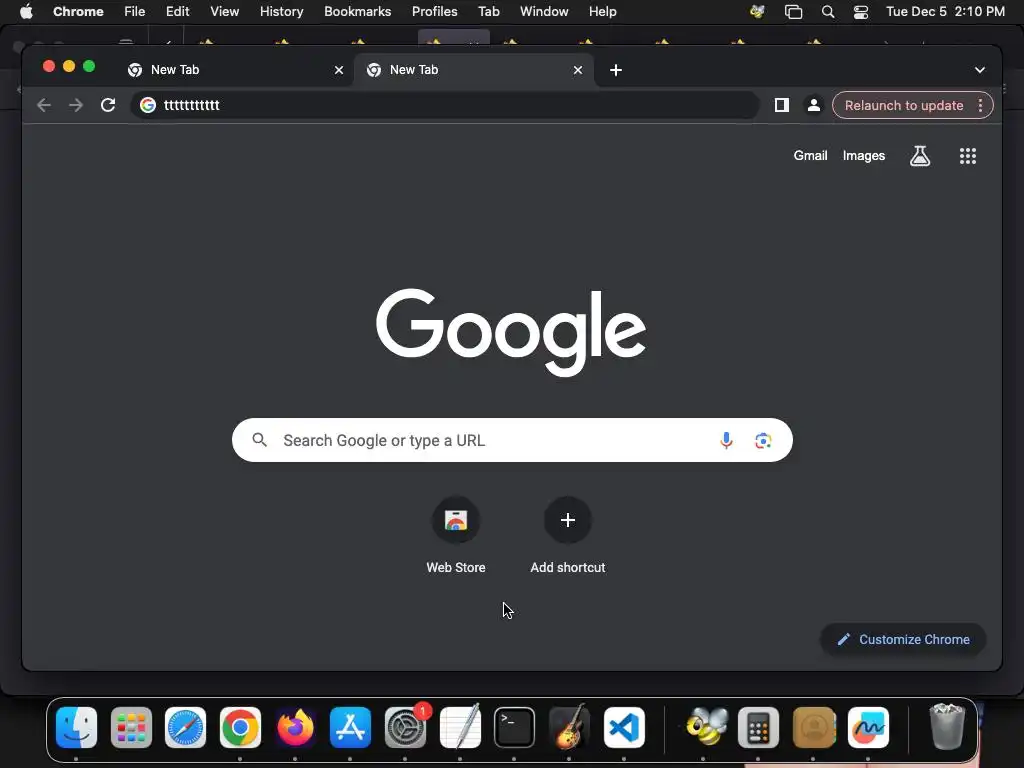
Task: Close the first New Tab
Action: [339, 70]
